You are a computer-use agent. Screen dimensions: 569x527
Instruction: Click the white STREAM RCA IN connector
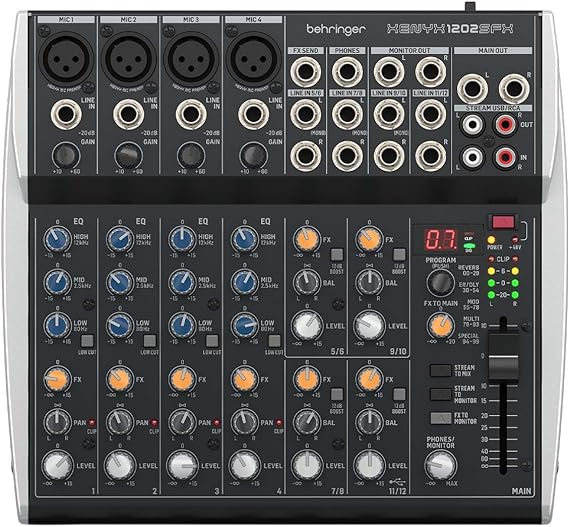[x=472, y=157]
